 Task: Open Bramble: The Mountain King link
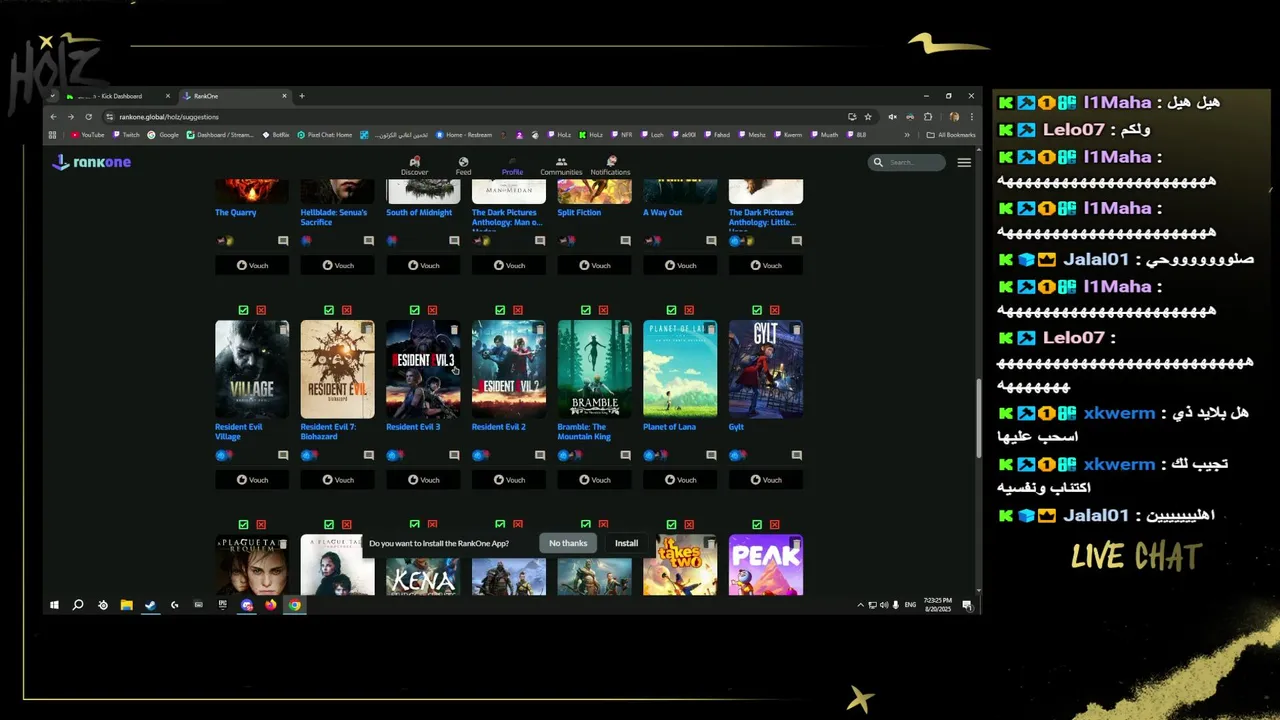click(584, 431)
